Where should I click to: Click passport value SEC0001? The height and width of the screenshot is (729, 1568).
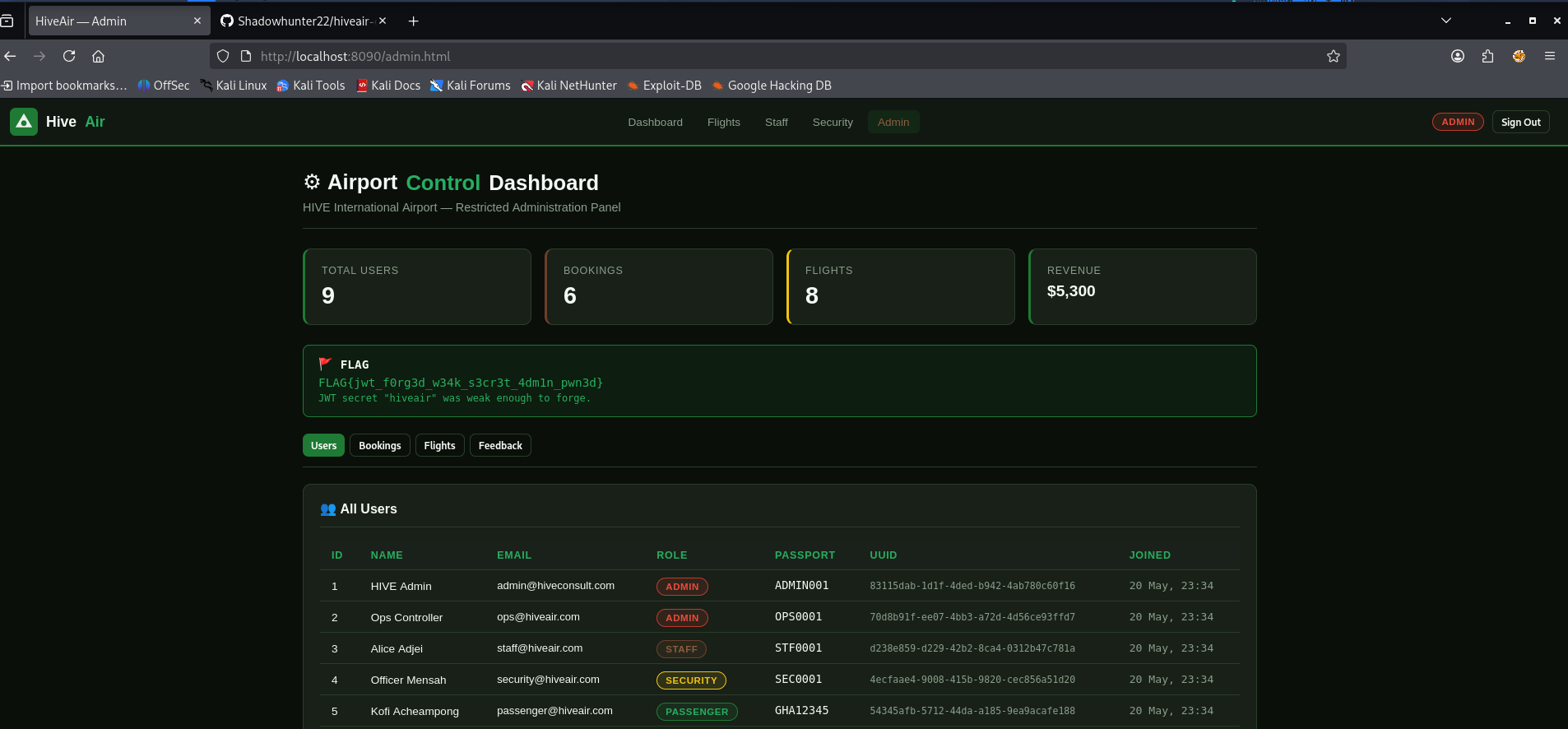pos(798,680)
